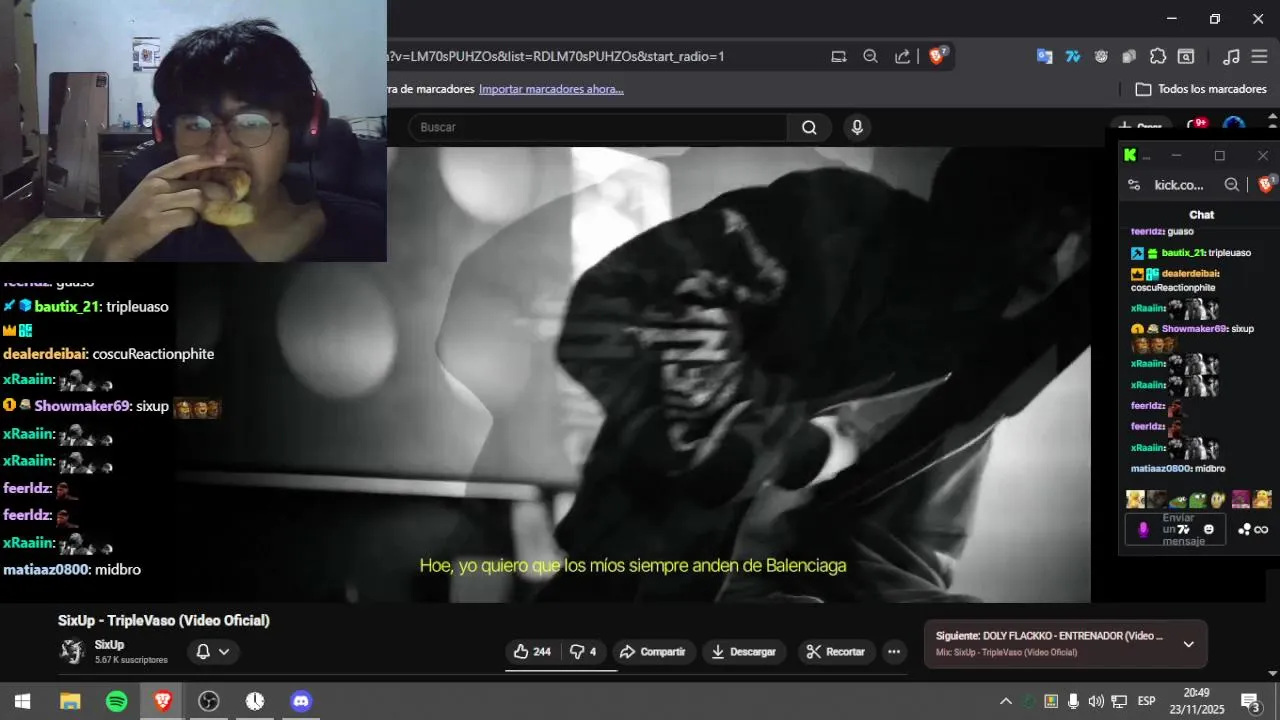Open the Google Translate extension icon
This screenshot has height=720, width=1280.
coord(1044,56)
